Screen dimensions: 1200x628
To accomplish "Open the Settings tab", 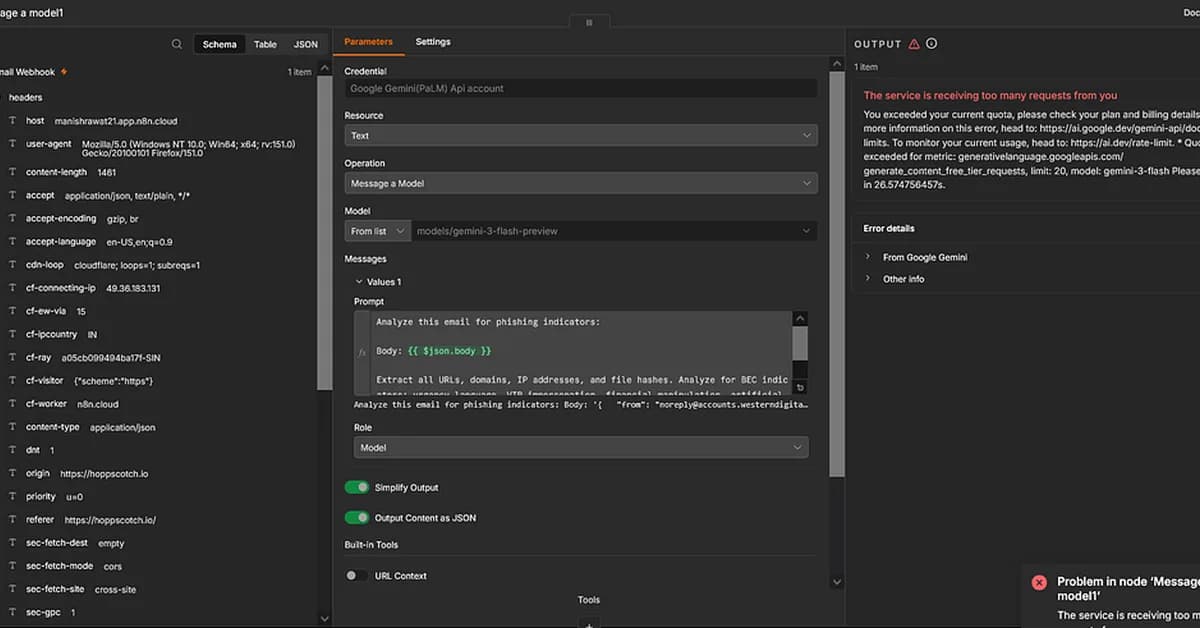I will 433,42.
